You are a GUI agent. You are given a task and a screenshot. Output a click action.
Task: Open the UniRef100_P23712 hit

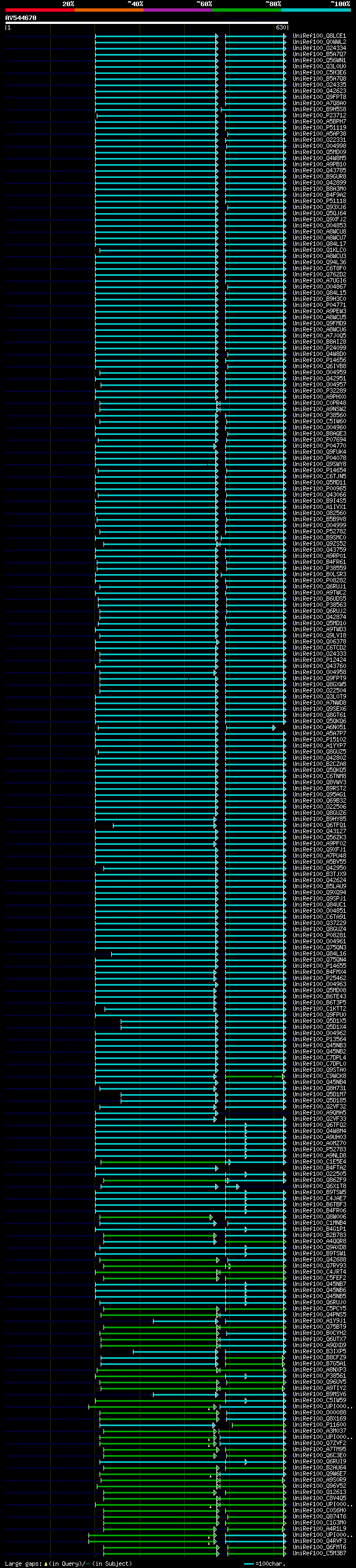tap(319, 115)
